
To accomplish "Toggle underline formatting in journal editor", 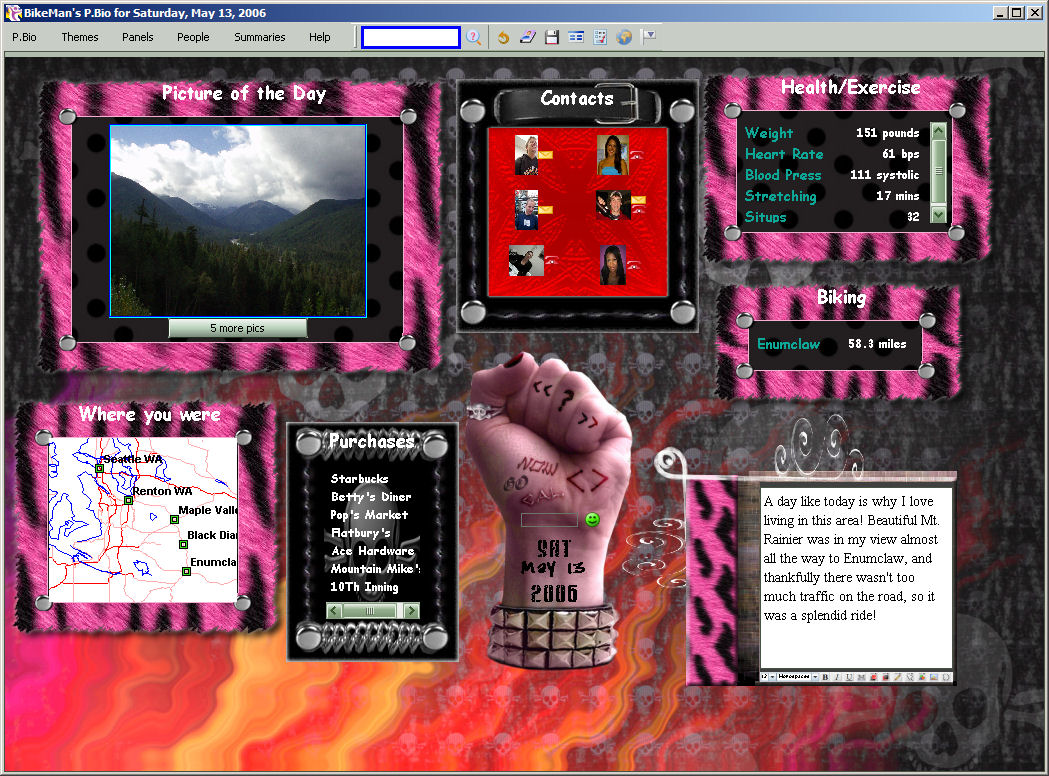I will click(x=848, y=677).
